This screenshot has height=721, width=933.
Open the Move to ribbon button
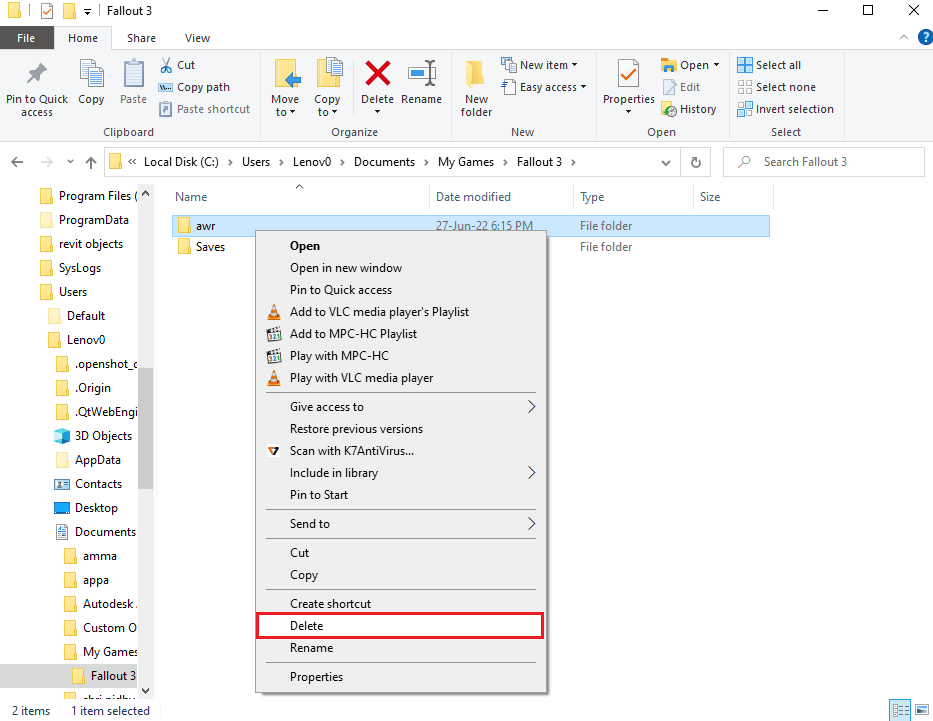point(285,88)
